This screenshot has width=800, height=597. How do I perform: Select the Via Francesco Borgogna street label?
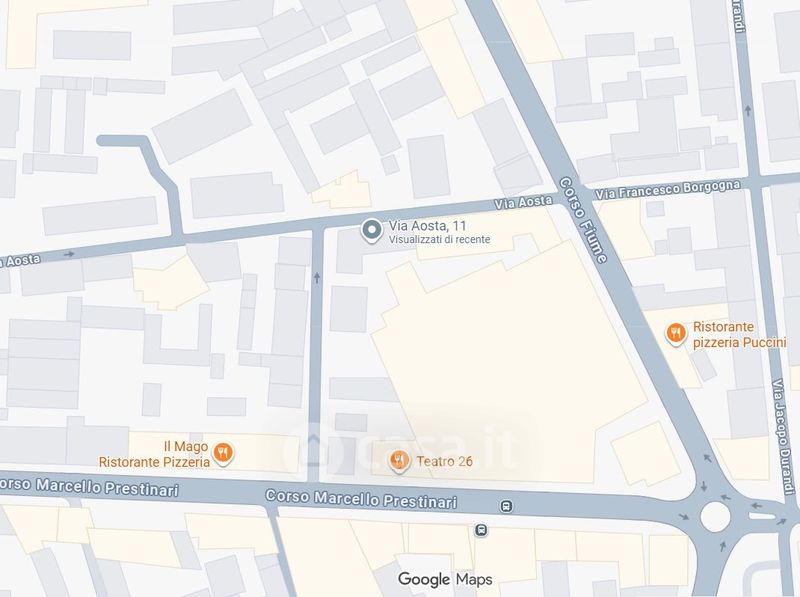[x=668, y=189]
